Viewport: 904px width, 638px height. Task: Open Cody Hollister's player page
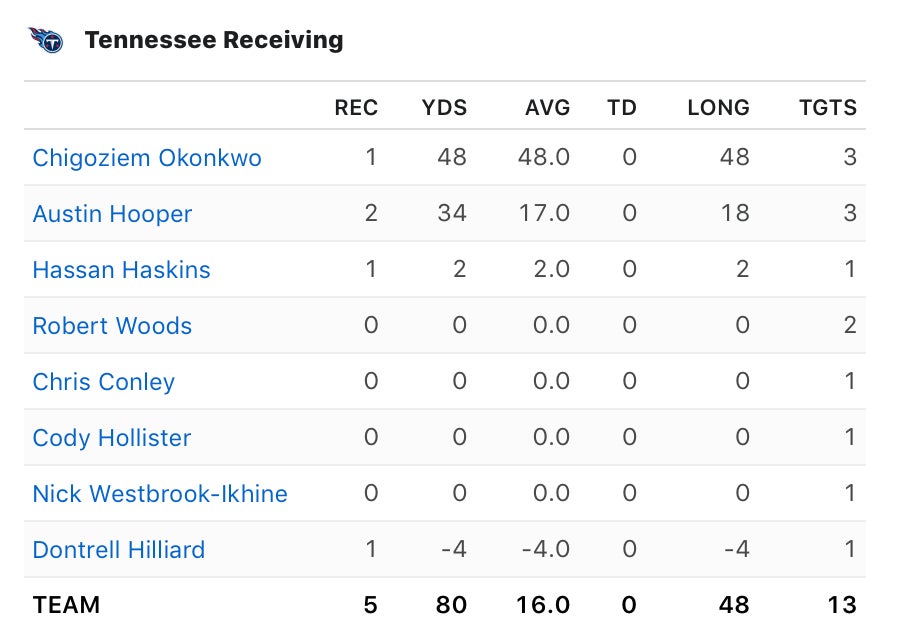pyautogui.click(x=111, y=438)
